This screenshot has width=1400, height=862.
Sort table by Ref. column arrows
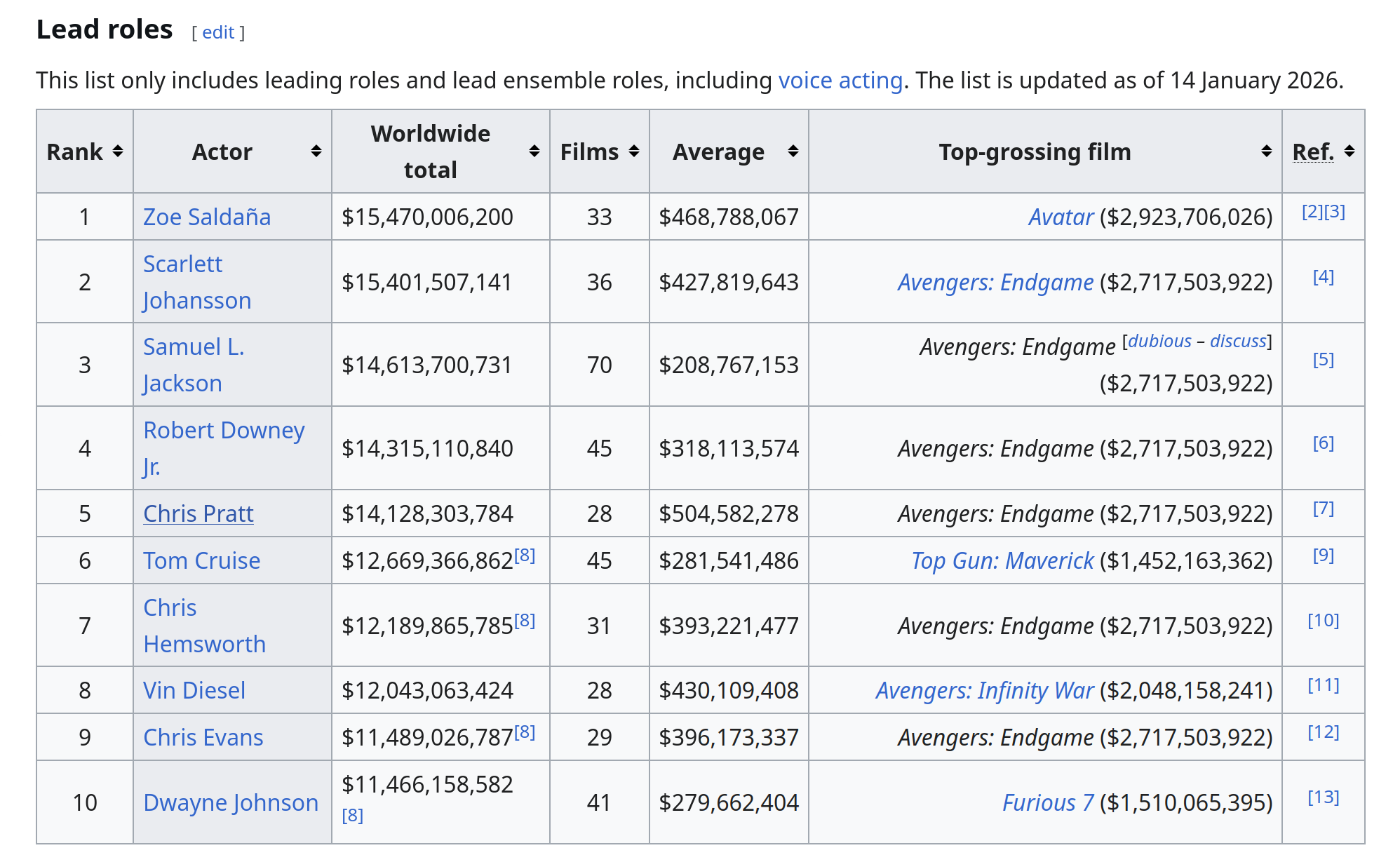click(1349, 151)
